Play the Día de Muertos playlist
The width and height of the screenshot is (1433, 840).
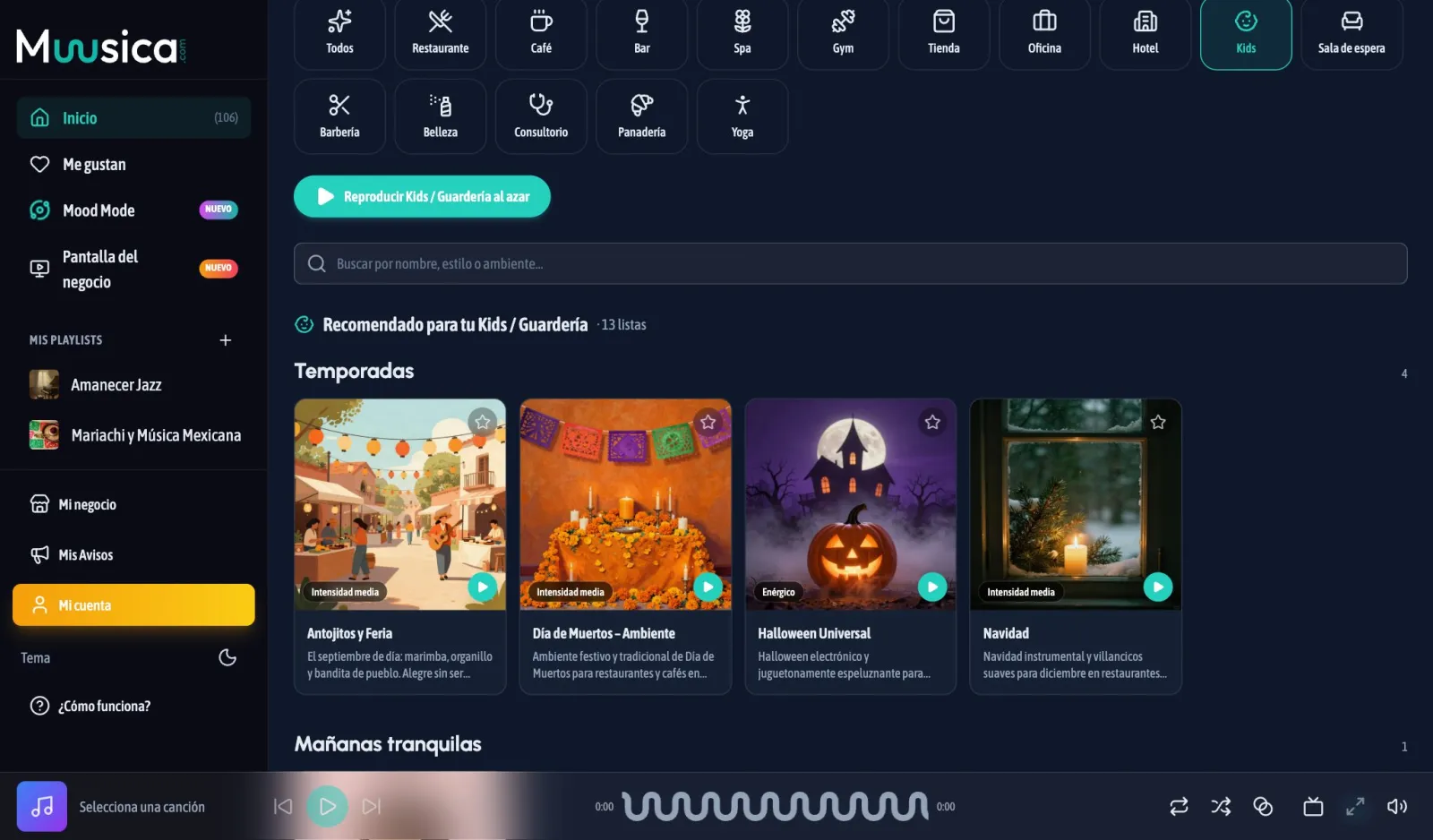tap(708, 587)
